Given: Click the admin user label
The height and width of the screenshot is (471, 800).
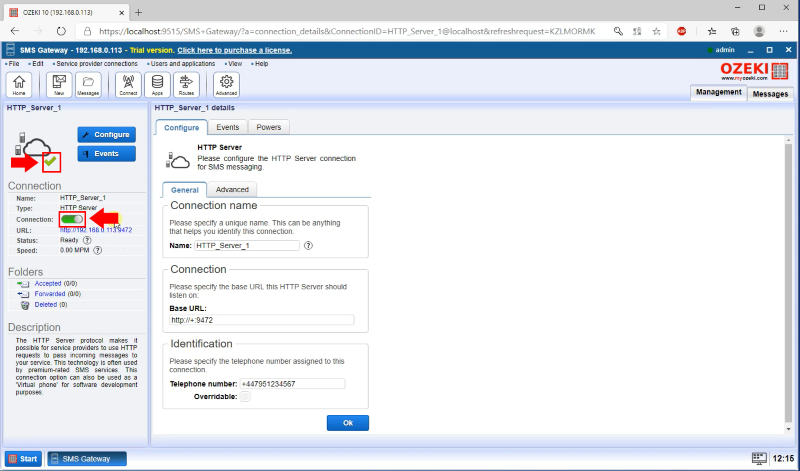Looking at the screenshot, I should click(724, 50).
